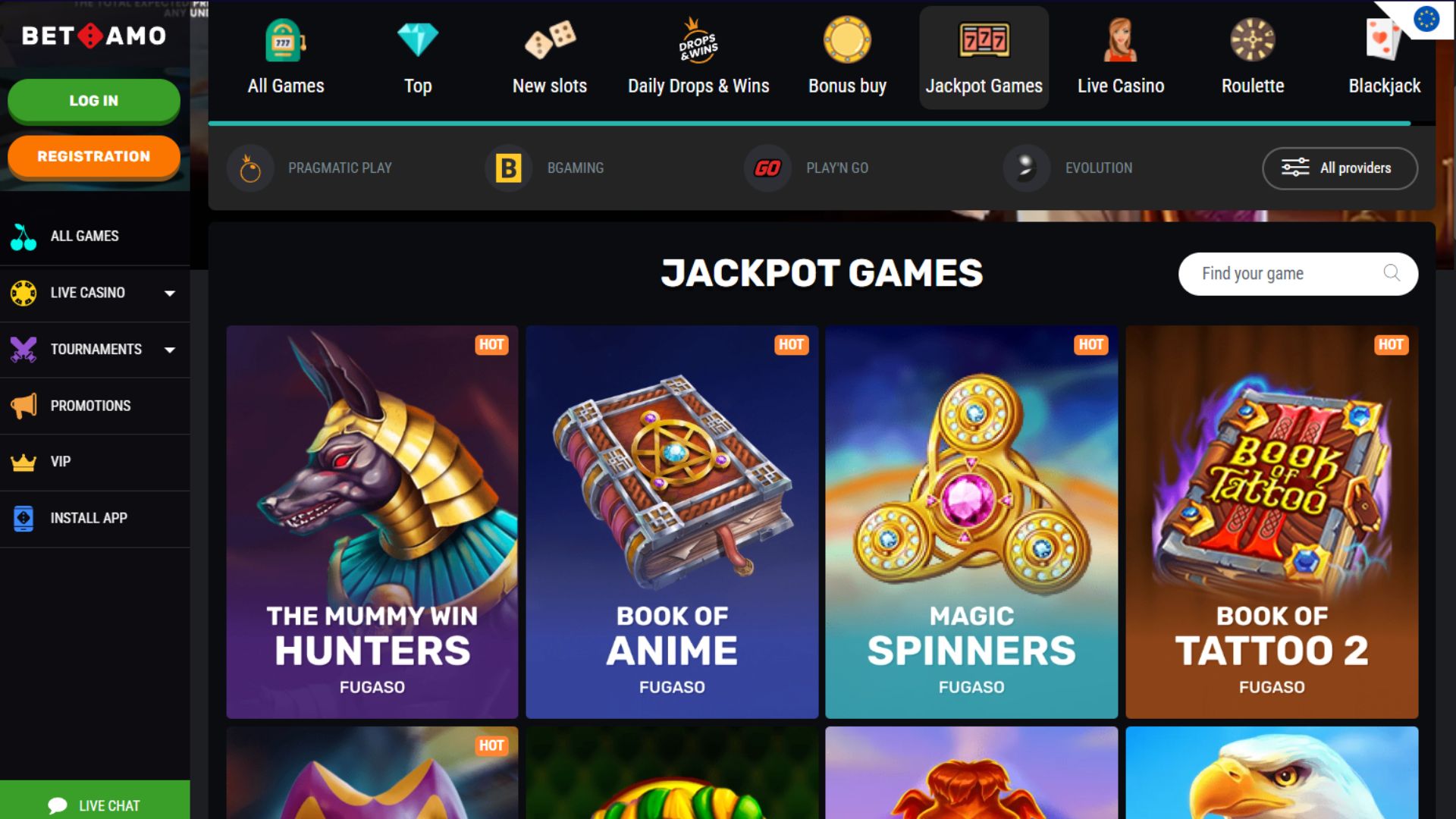The height and width of the screenshot is (819, 1456).
Task: Click the Play'n GO provider logo
Action: pyautogui.click(x=767, y=168)
